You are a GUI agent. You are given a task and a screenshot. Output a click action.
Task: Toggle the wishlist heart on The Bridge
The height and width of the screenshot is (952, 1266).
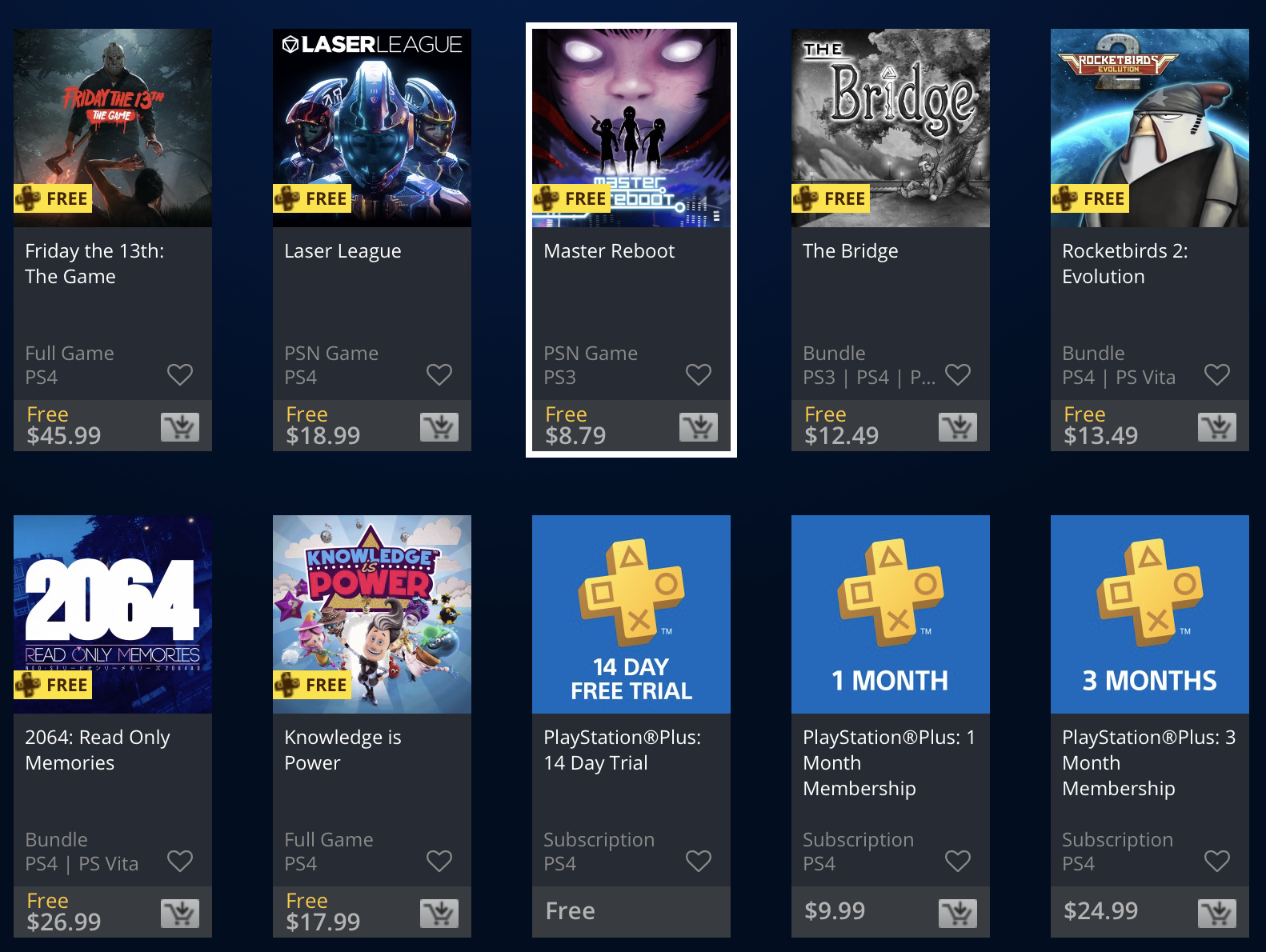click(958, 374)
